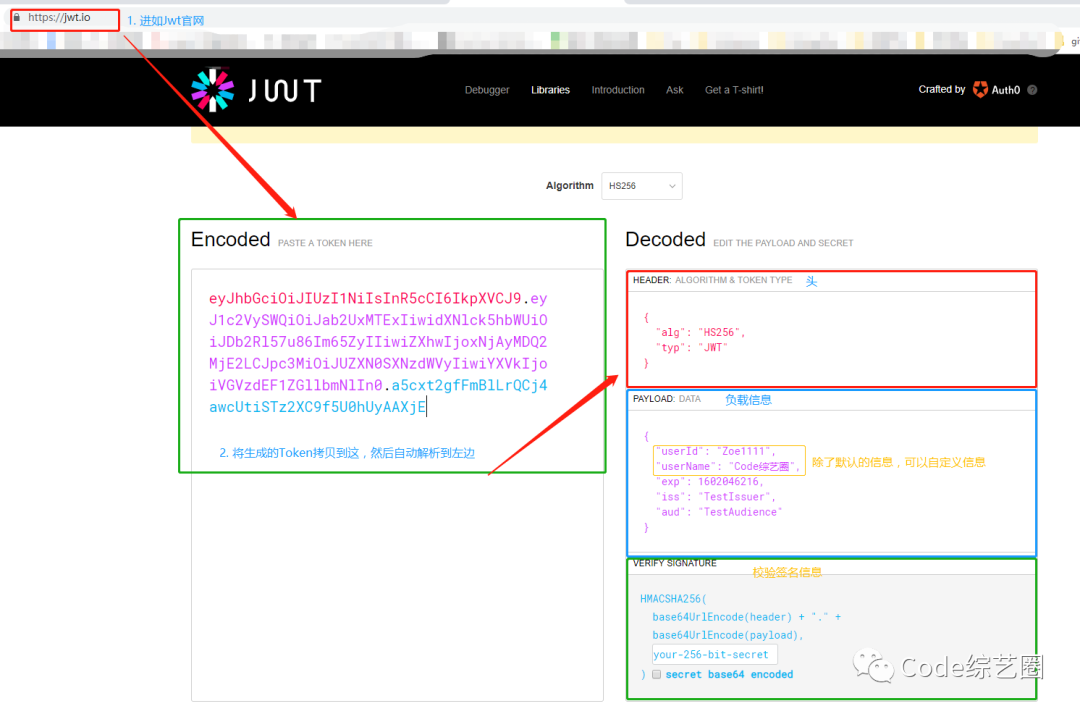Toggle secret base64 encoded checkbox
Viewport: 1080px width, 714px height.
pyautogui.click(x=656, y=675)
